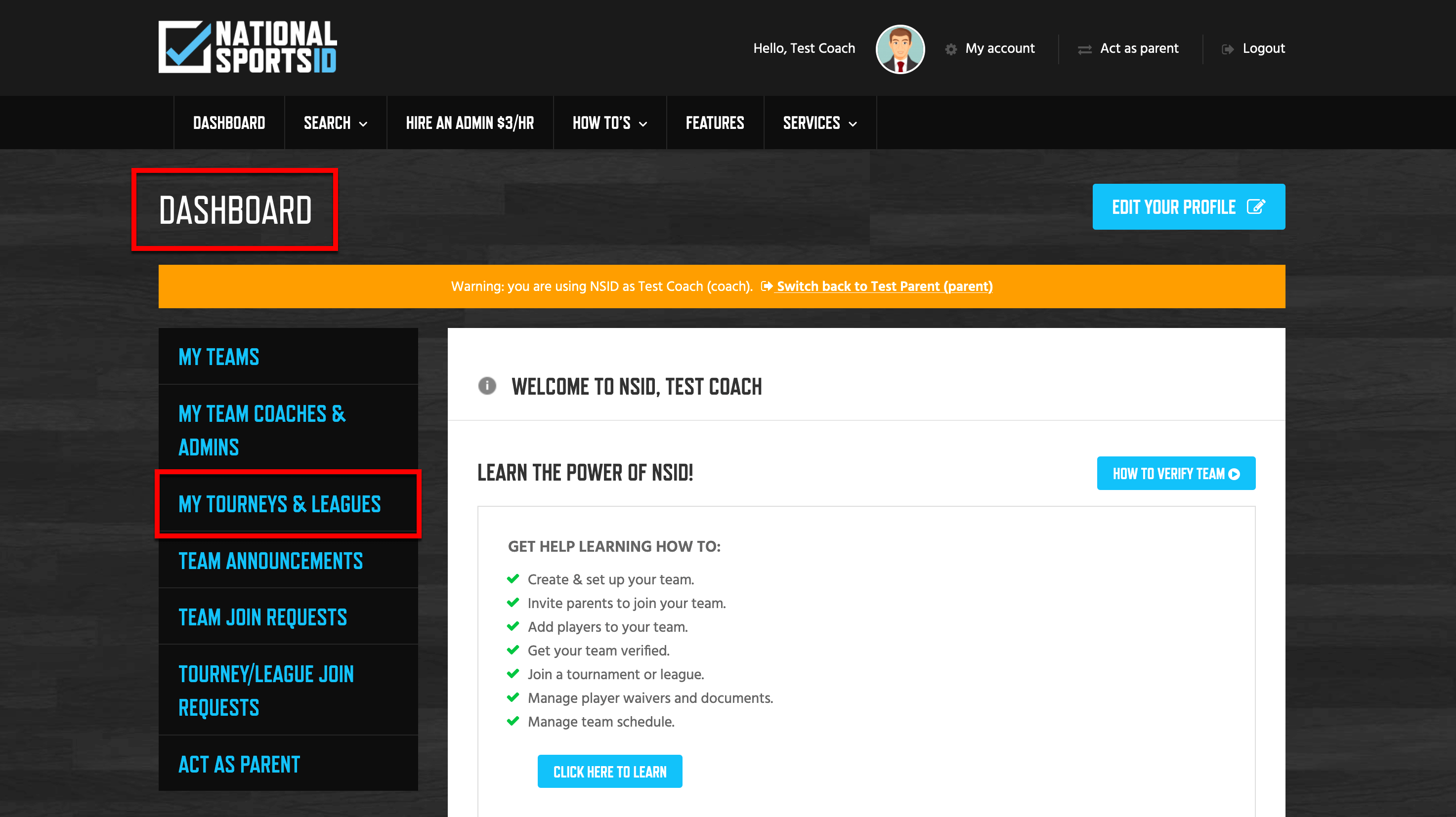This screenshot has width=1456, height=817.
Task: Click the exit icon before Switch back link
Action: 766,286
